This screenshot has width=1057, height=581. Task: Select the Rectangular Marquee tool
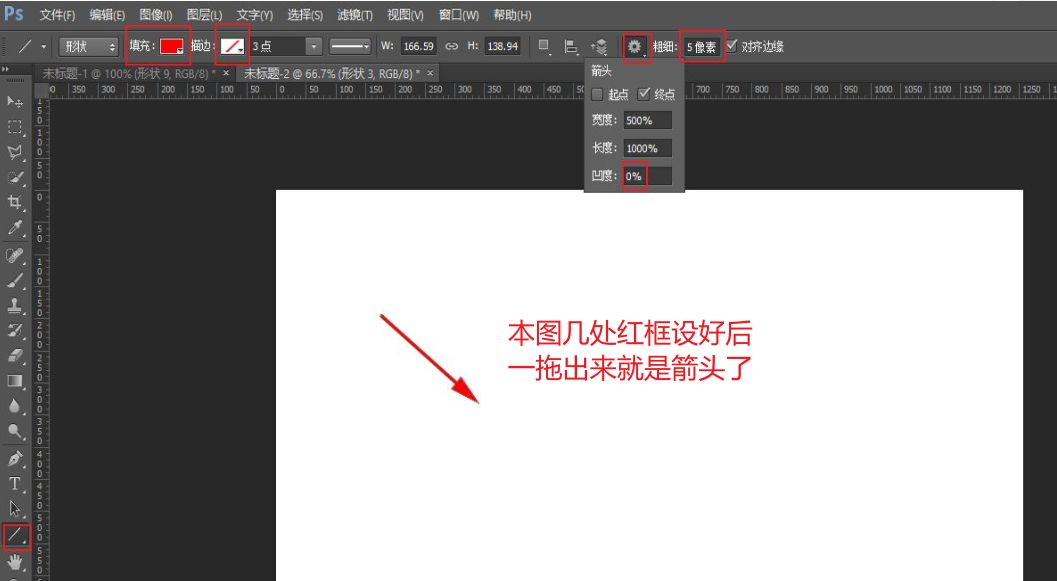pyautogui.click(x=15, y=127)
